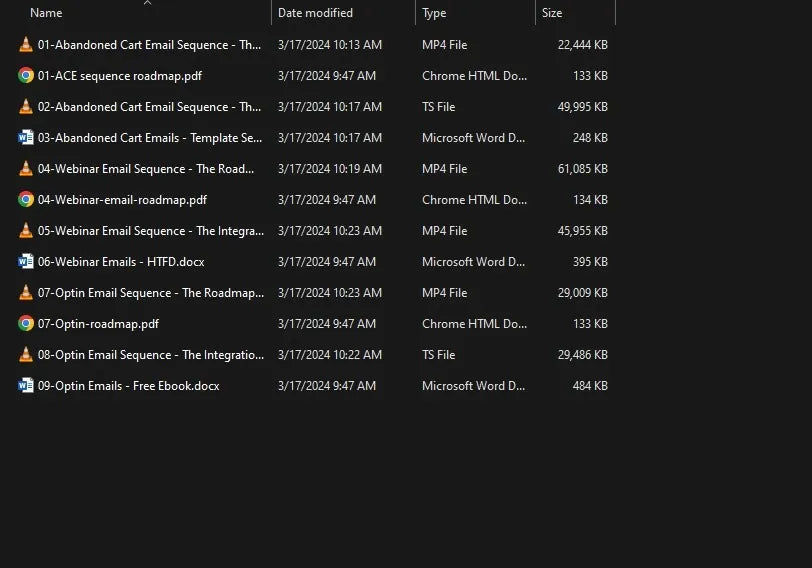This screenshot has width=812, height=568.
Task: Click the TS File type of 08-Optin row
Action: pyautogui.click(x=438, y=355)
